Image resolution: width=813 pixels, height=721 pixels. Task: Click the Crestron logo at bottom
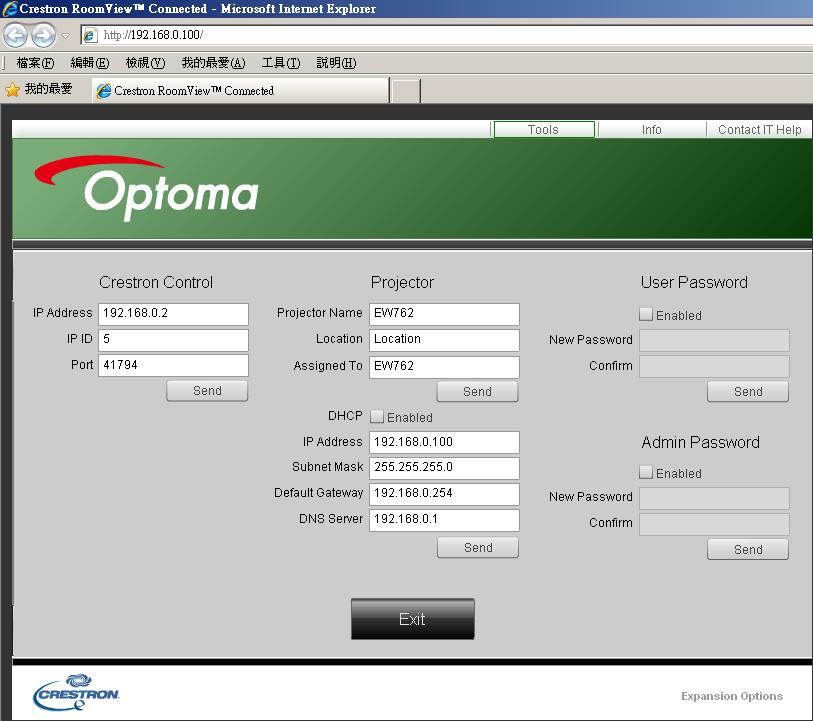pyautogui.click(x=76, y=692)
